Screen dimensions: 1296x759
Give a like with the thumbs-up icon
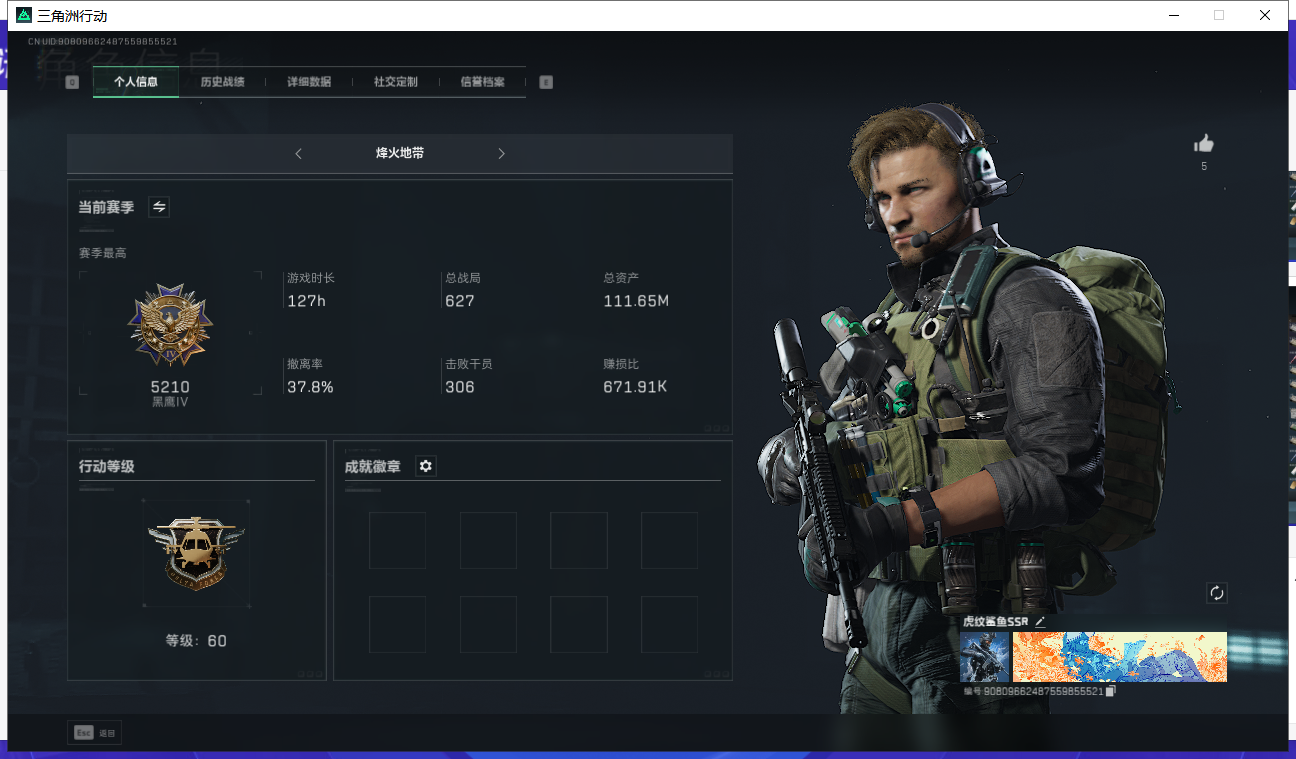(1204, 143)
